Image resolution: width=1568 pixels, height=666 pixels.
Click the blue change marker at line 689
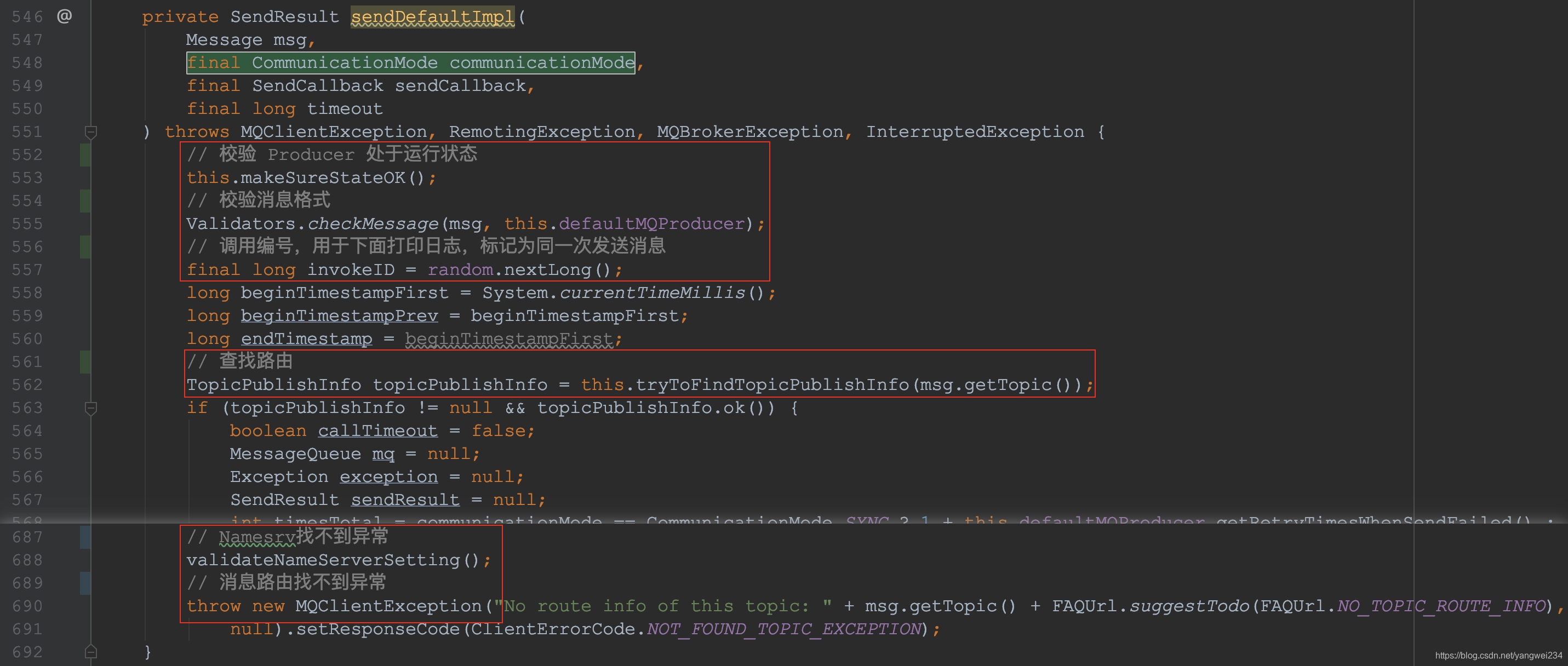85,583
